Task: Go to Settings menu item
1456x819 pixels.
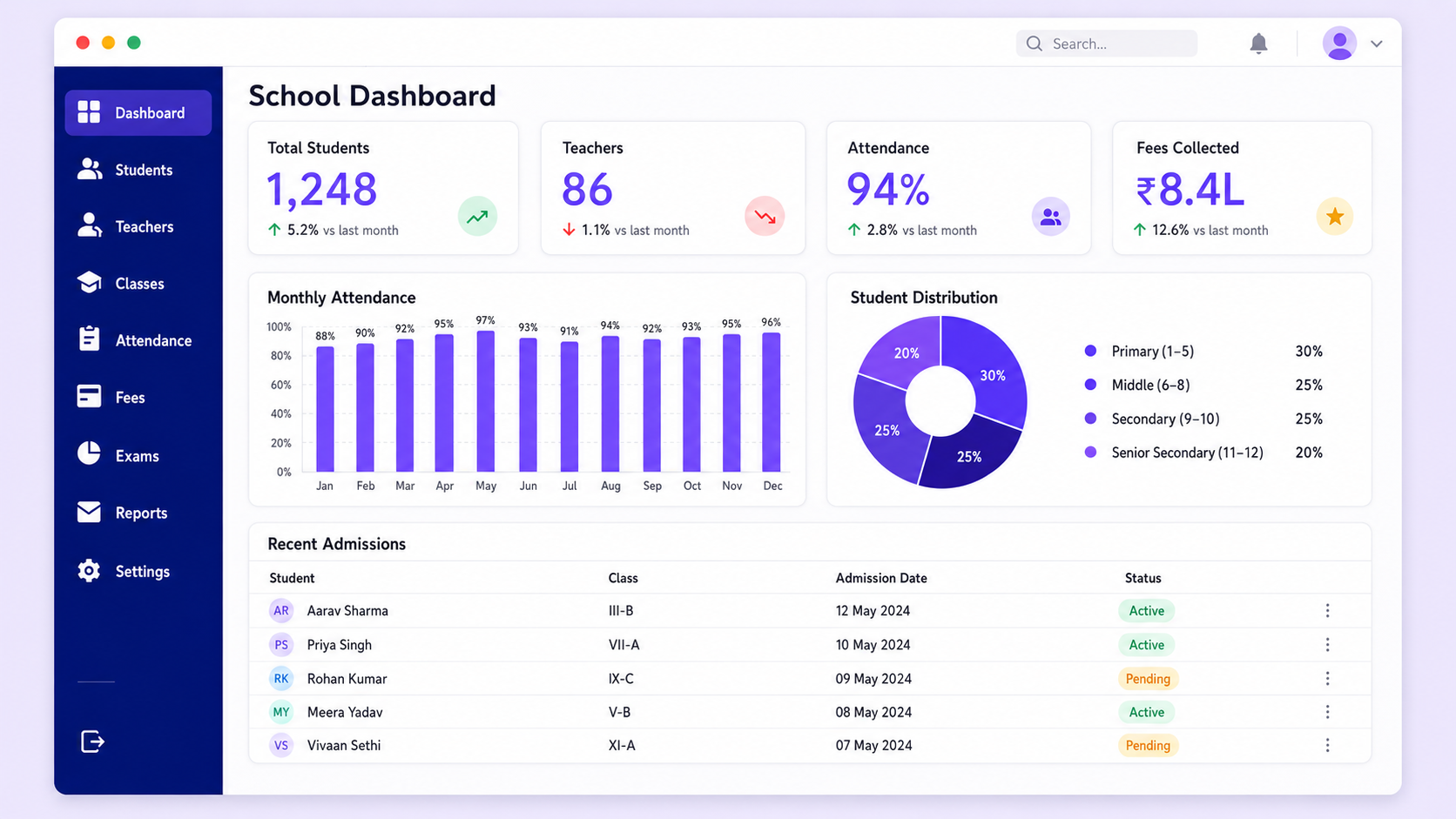Action: [138, 571]
